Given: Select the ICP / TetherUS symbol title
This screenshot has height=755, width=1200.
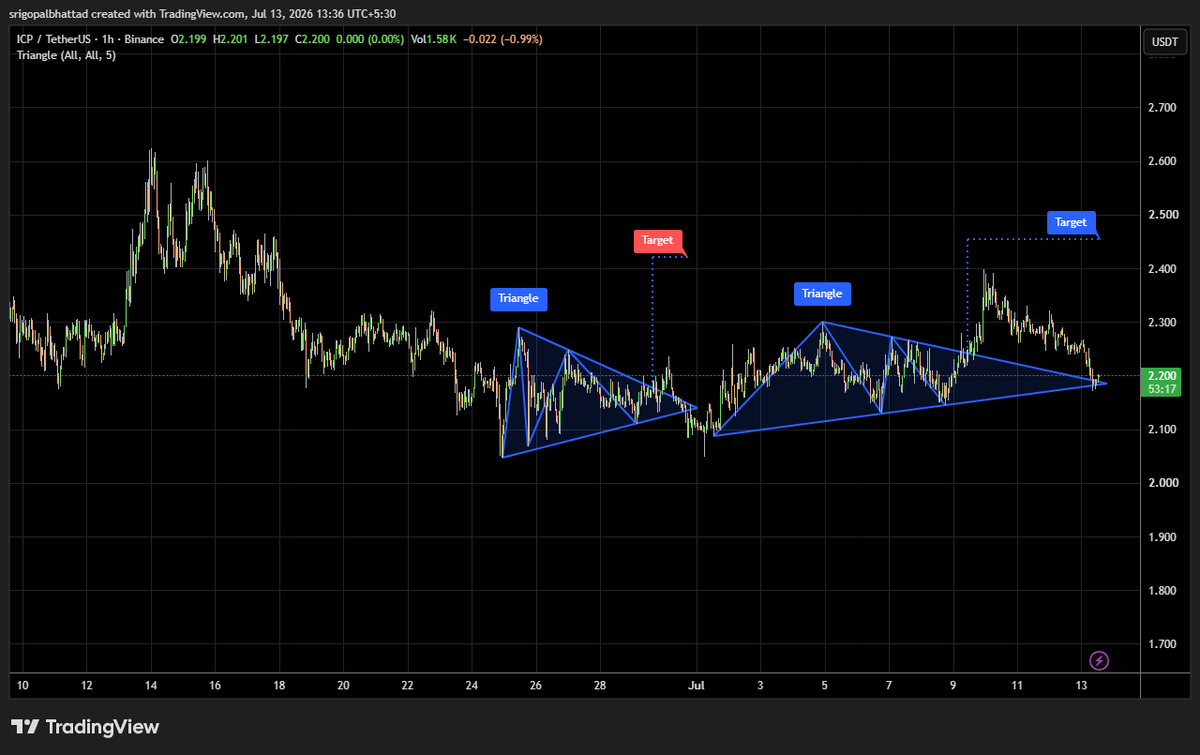Looking at the screenshot, I should pyautogui.click(x=53, y=39).
